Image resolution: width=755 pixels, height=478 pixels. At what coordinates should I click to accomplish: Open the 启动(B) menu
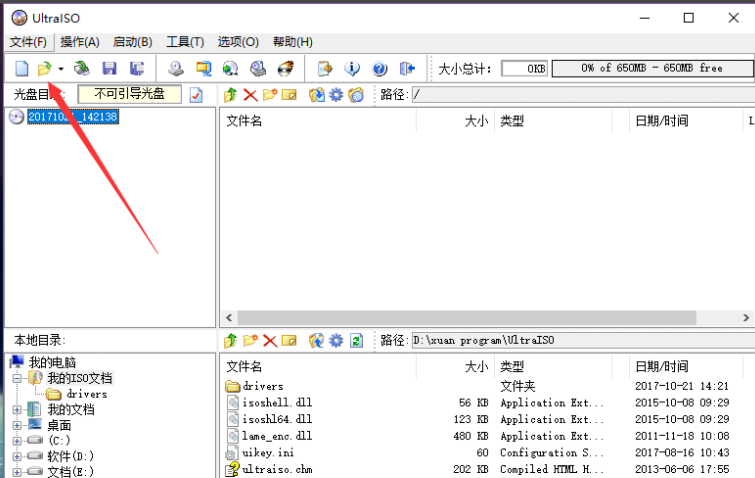tap(132, 42)
